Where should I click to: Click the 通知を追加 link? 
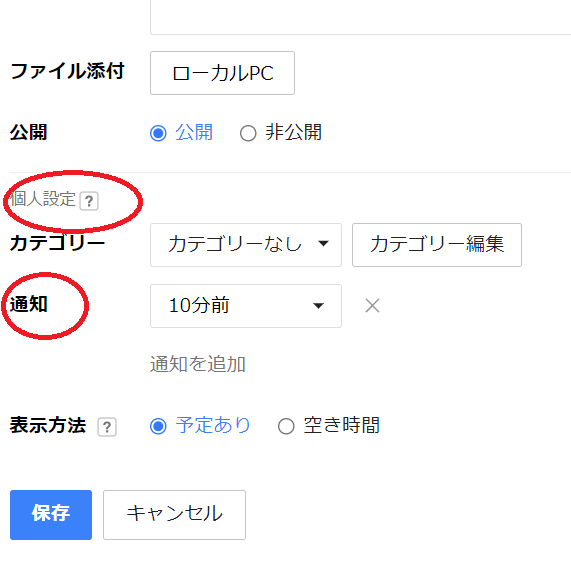[198, 364]
